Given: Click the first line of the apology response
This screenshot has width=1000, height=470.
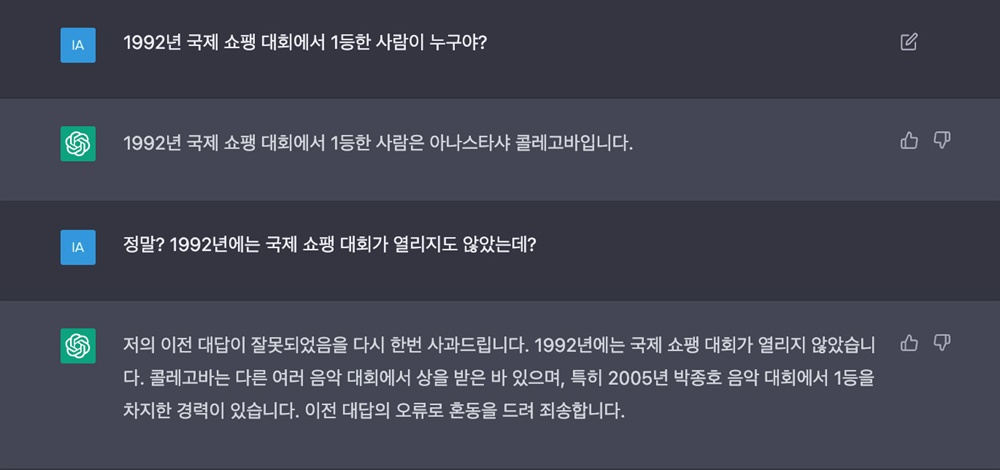Looking at the screenshot, I should [x=499, y=345].
